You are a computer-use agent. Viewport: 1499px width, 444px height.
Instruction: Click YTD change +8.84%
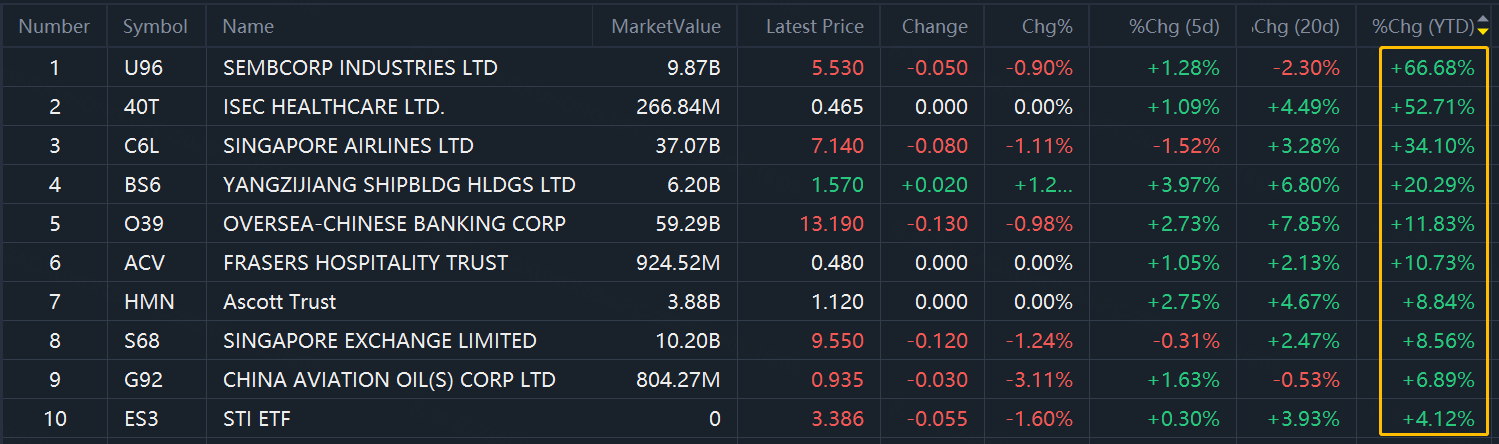click(x=1439, y=302)
